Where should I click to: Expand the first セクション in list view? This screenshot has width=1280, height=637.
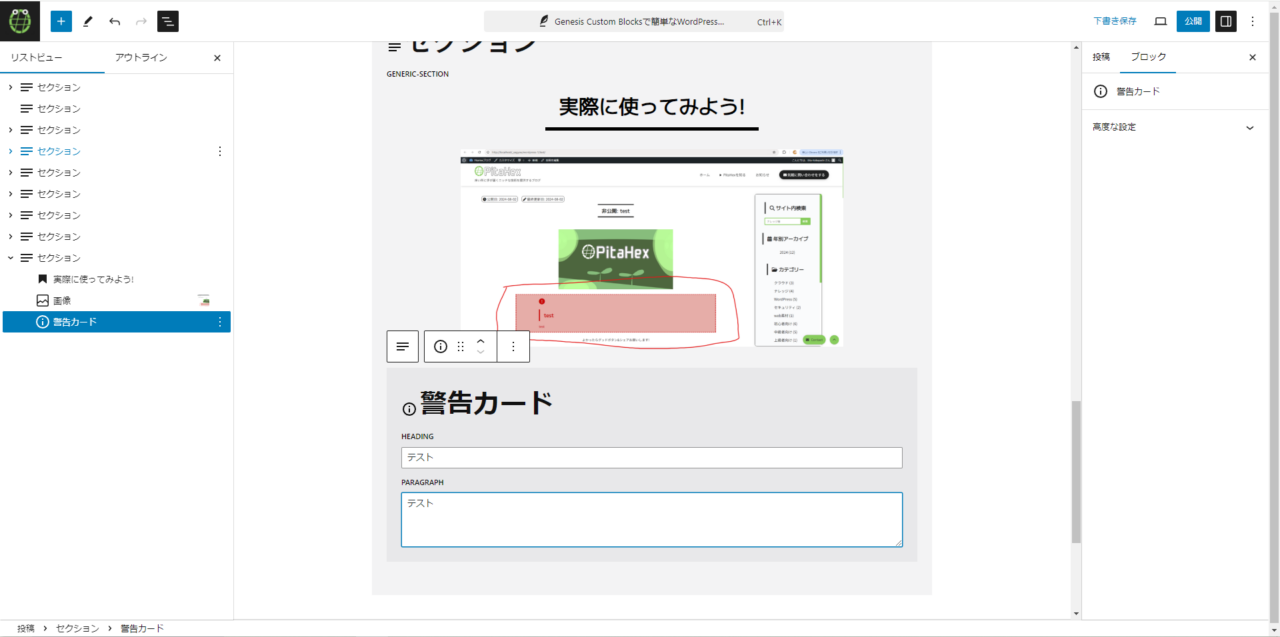11,88
